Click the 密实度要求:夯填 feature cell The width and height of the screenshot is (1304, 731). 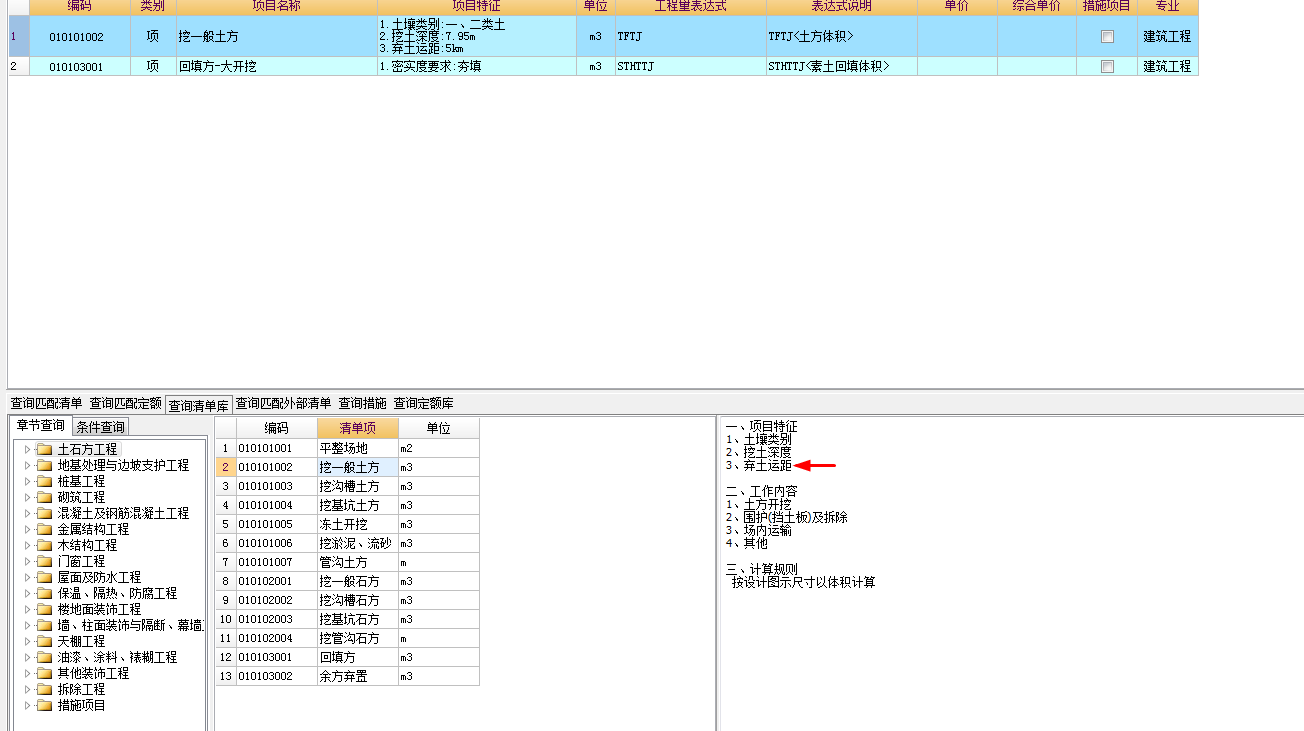477,66
